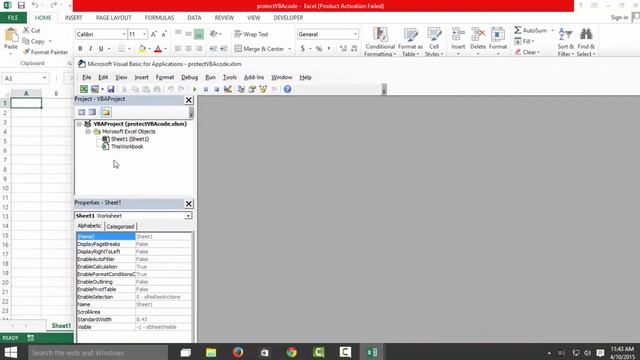The width and height of the screenshot is (640, 360).
Task: Open Project Explorer icon in VBA toolbar
Action: coord(241,89)
